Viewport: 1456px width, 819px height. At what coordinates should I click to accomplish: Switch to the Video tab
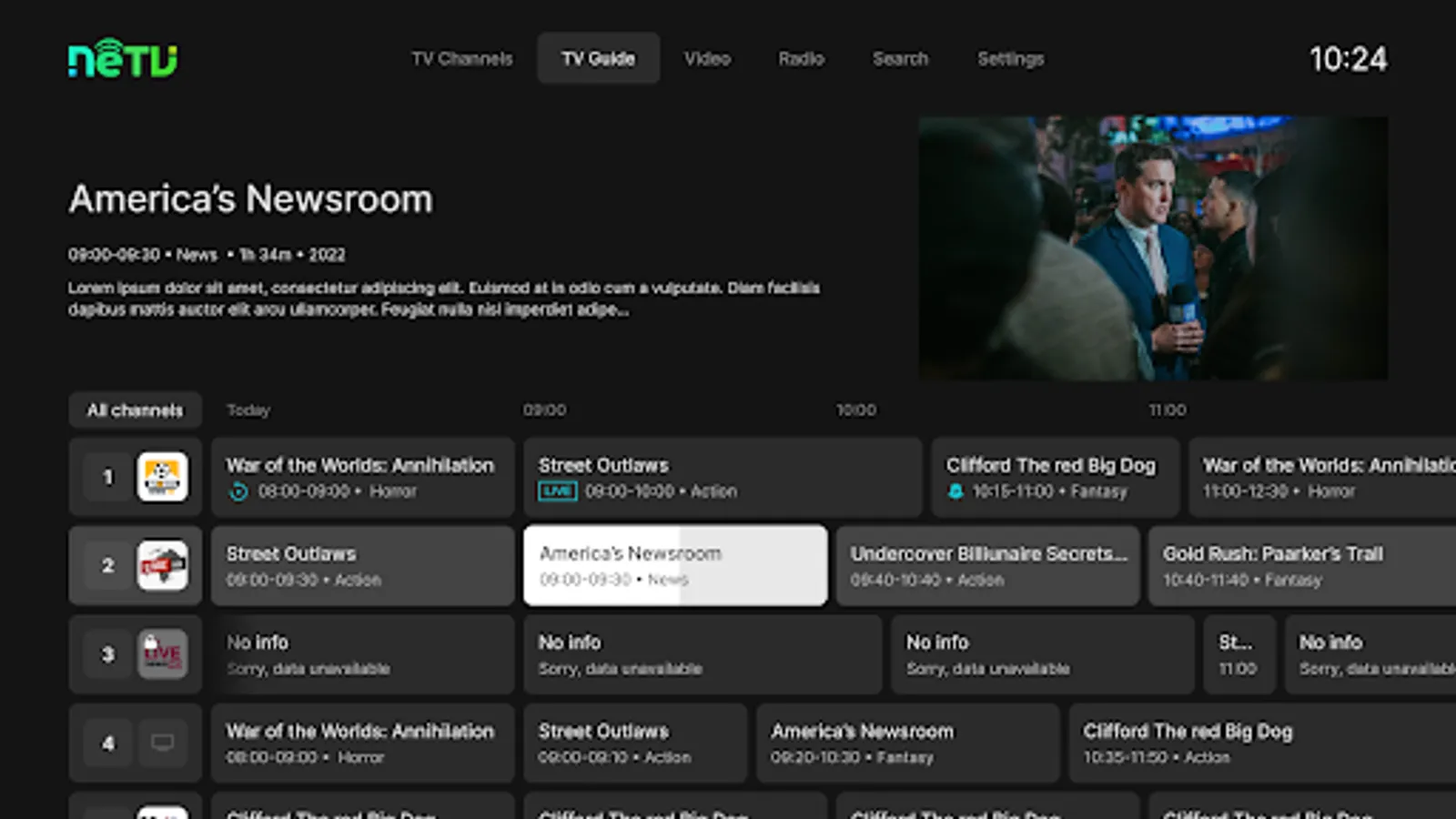(x=707, y=58)
